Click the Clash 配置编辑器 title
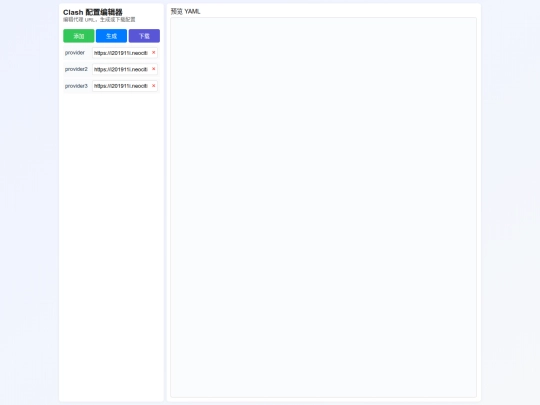Viewport: 540px width, 405px height. [93, 12]
